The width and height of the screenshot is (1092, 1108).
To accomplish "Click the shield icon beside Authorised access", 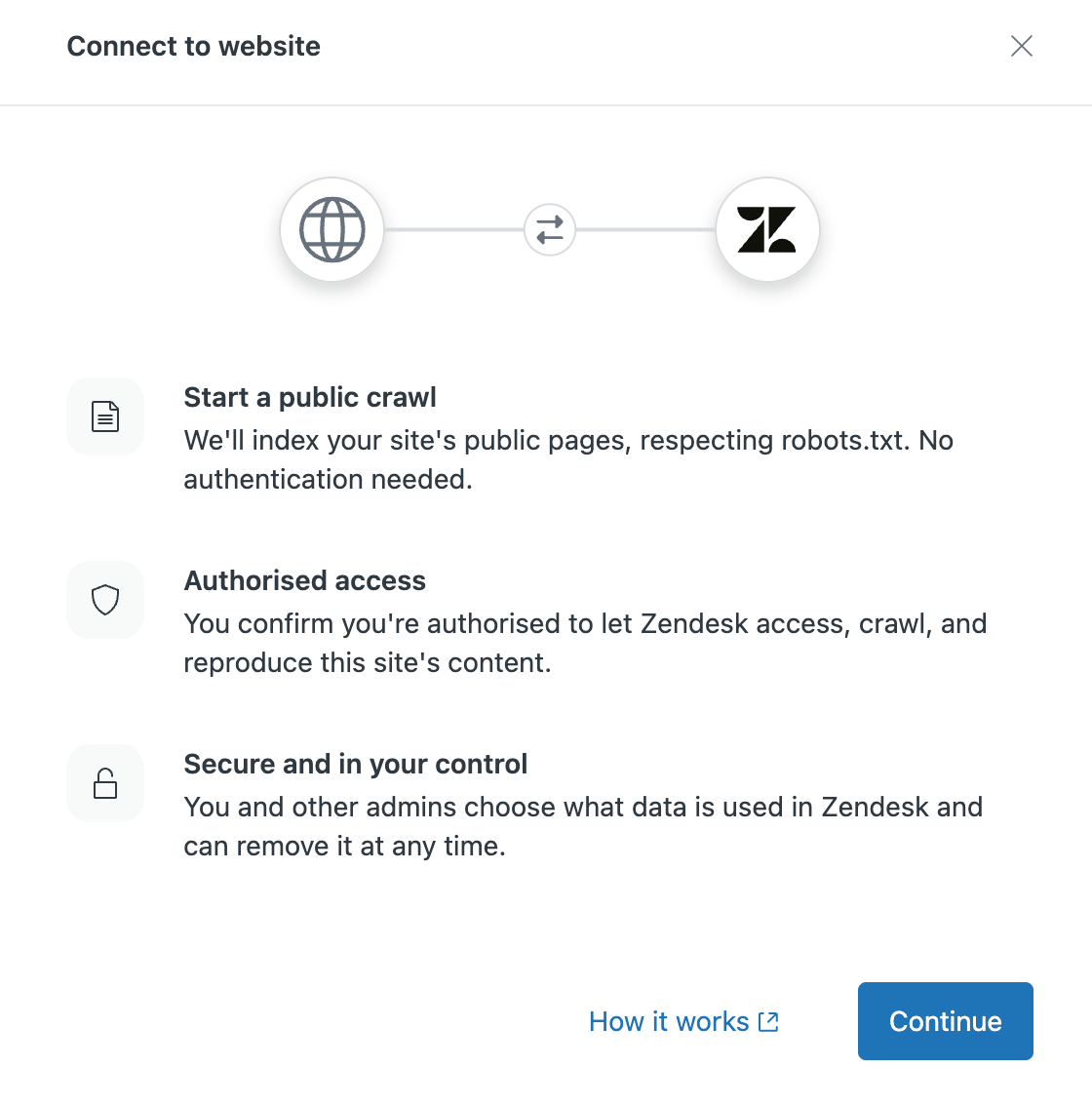I will click(x=105, y=600).
